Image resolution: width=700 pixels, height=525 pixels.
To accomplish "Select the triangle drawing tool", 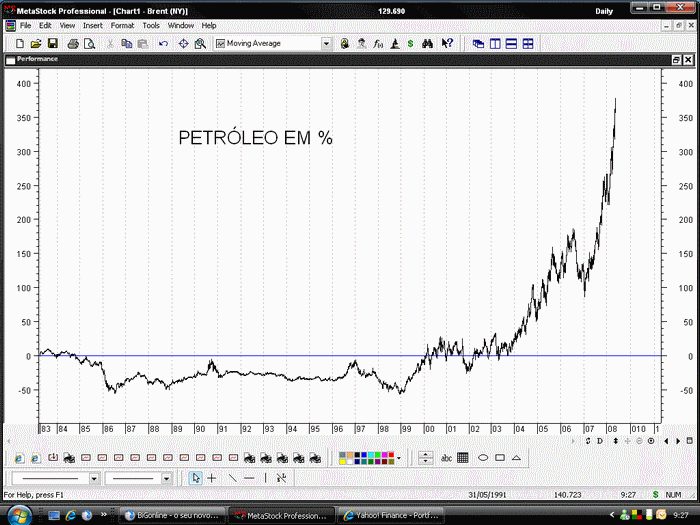I will (x=517, y=458).
